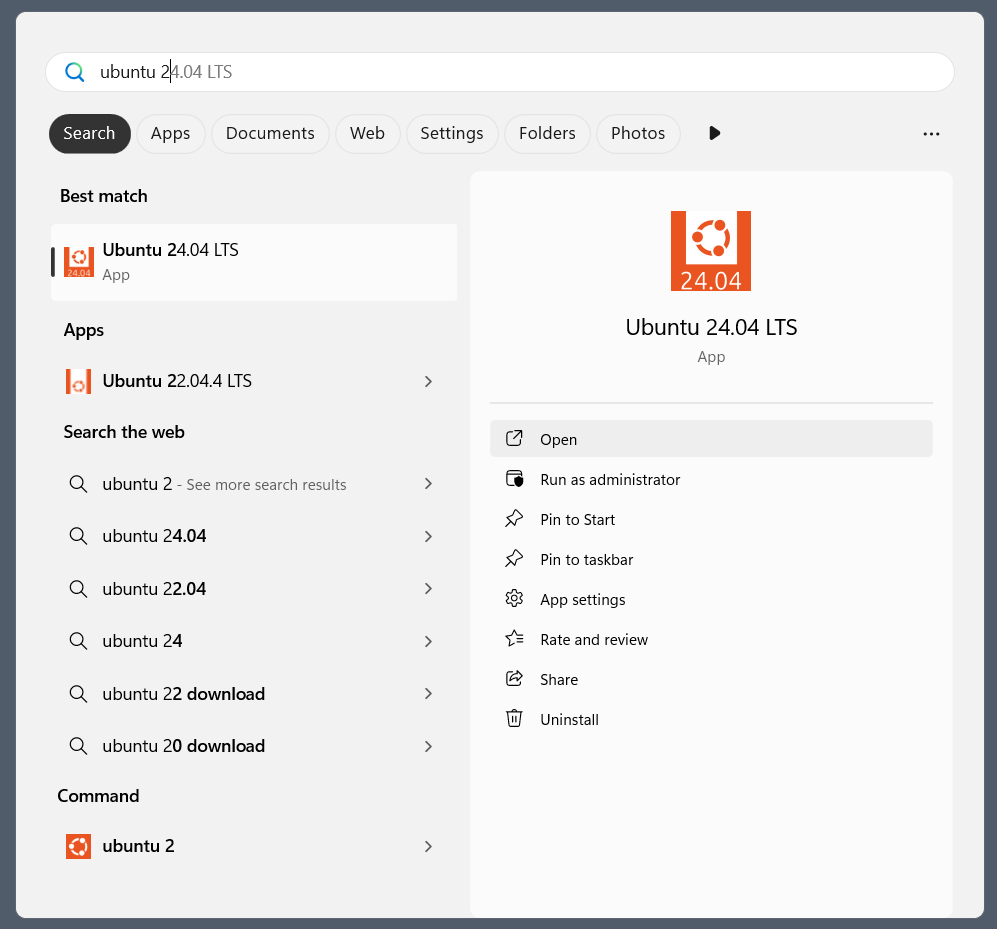Select the 'ubuntu 24.04' web suggestion
This screenshot has height=929, width=997.
(254, 536)
